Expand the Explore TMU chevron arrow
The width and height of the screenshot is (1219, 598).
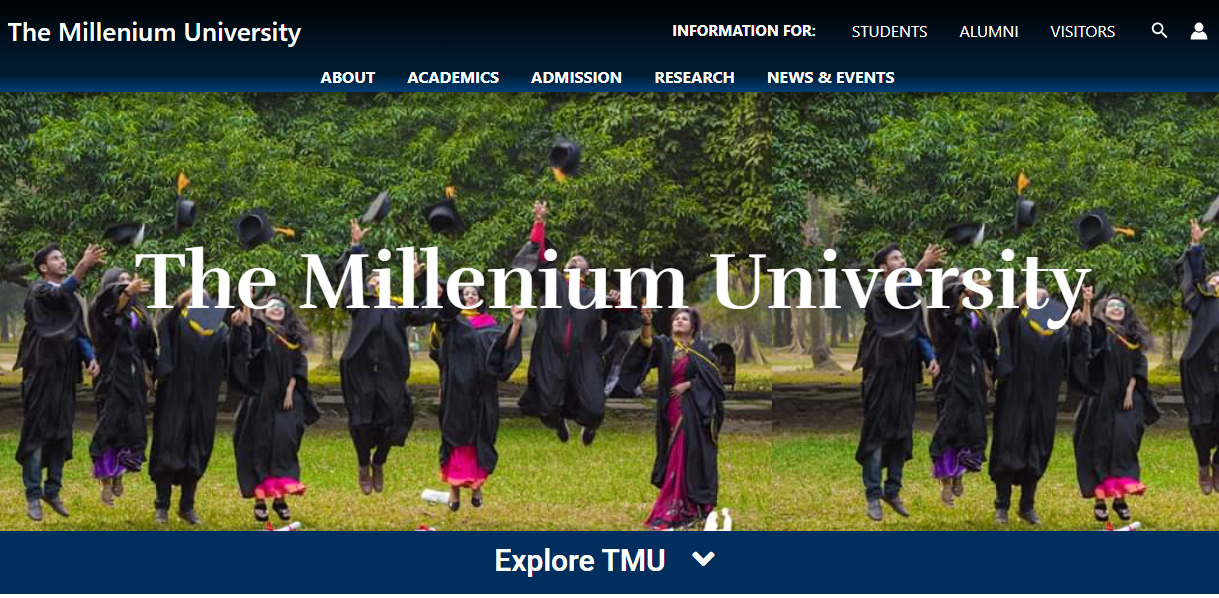pos(704,560)
